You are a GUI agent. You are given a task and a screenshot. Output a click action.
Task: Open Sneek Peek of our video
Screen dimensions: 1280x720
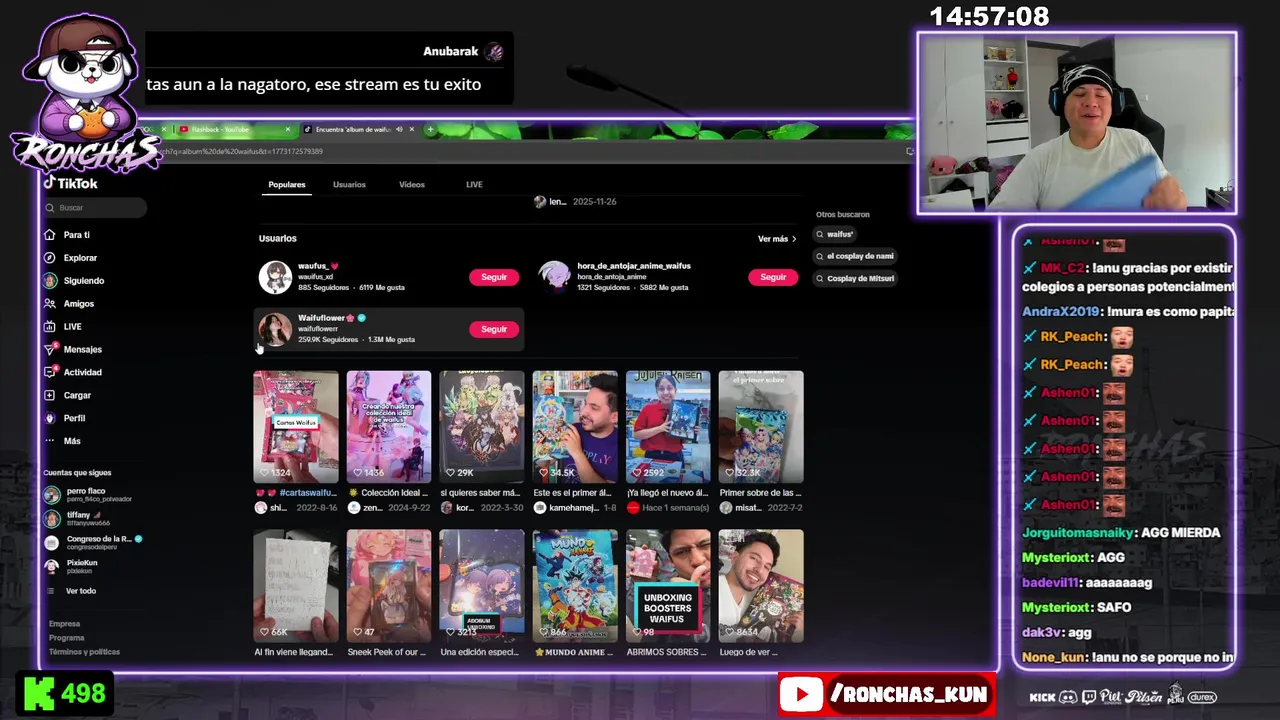tap(389, 586)
